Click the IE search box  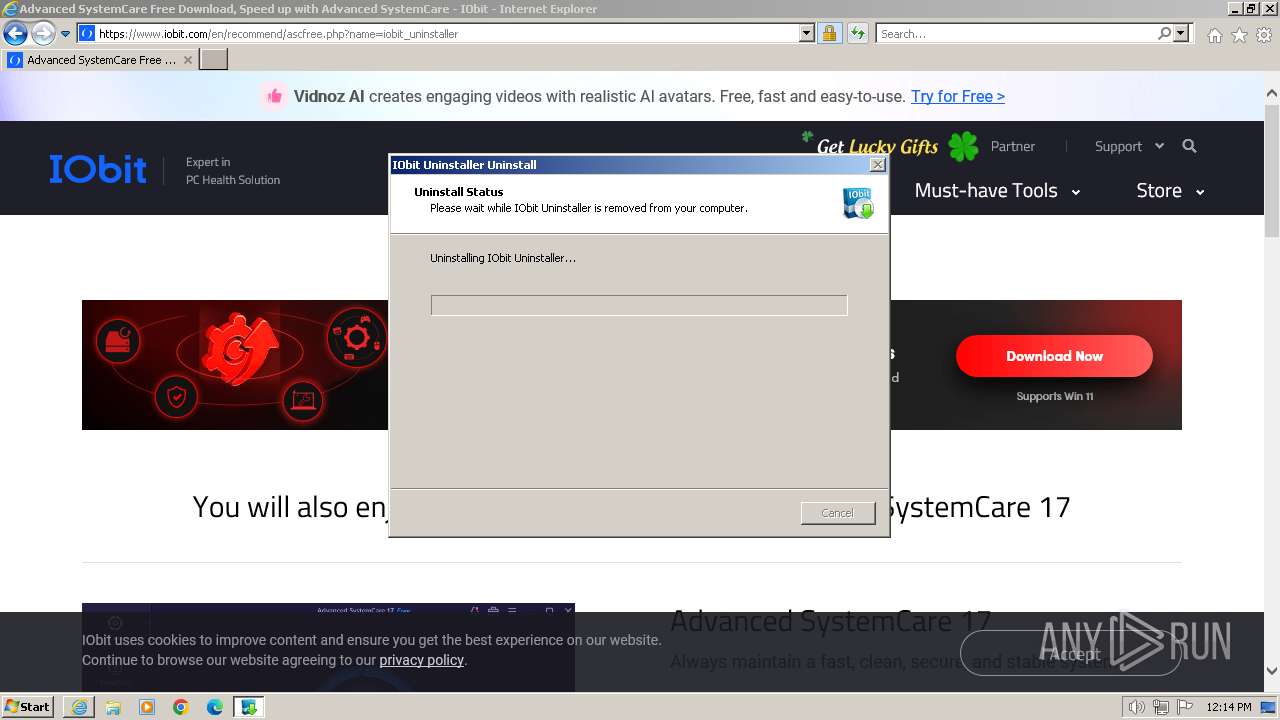click(x=1015, y=34)
